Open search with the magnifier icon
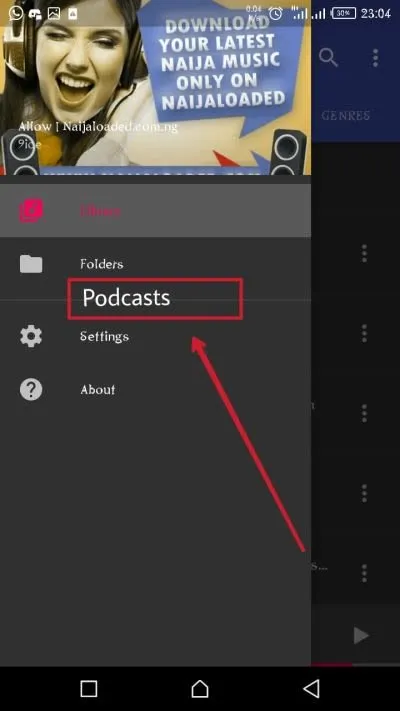This screenshot has height=711, width=400. tap(328, 58)
